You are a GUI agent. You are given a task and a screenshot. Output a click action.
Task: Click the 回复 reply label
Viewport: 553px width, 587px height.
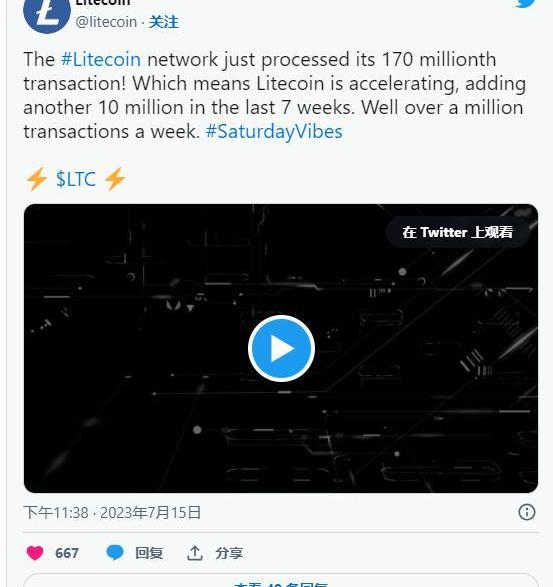click(x=149, y=553)
